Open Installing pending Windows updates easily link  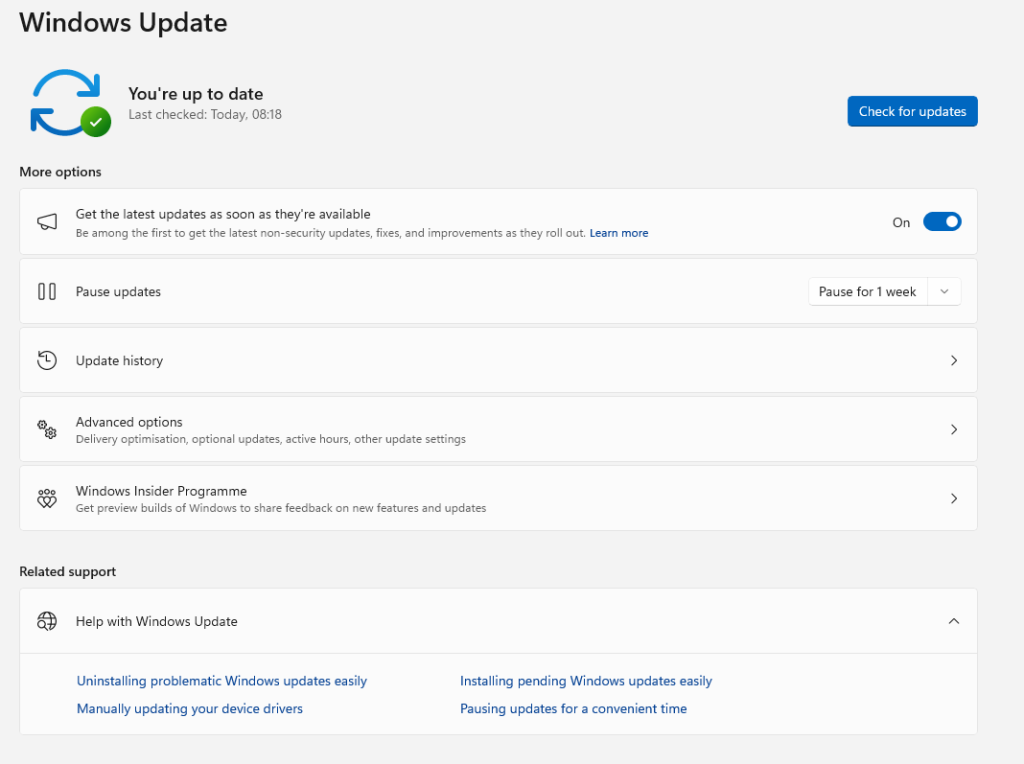(x=586, y=681)
